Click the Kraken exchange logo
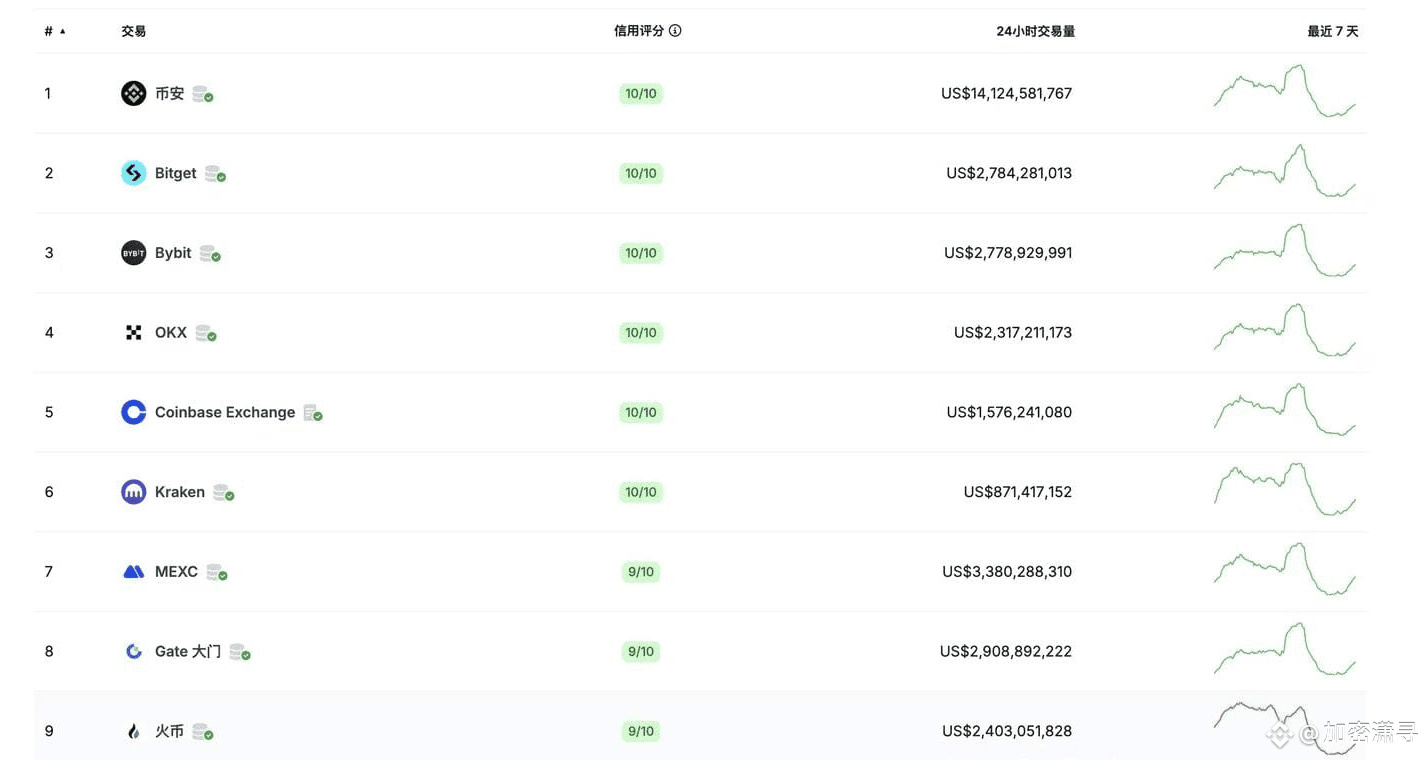The width and height of the screenshot is (1427, 760). tap(133, 492)
